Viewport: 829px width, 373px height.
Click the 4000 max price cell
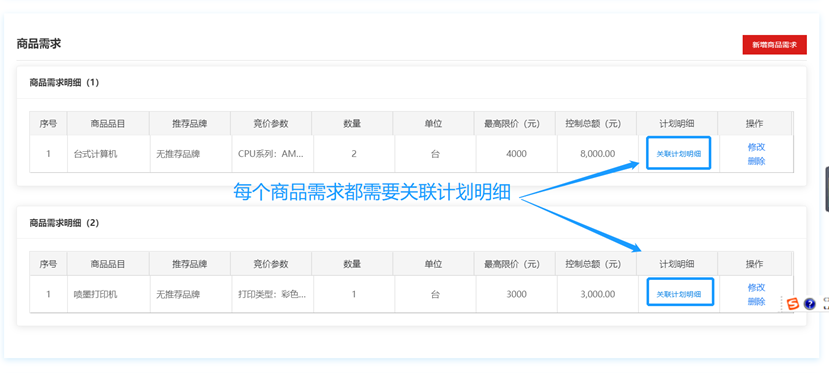pos(516,154)
